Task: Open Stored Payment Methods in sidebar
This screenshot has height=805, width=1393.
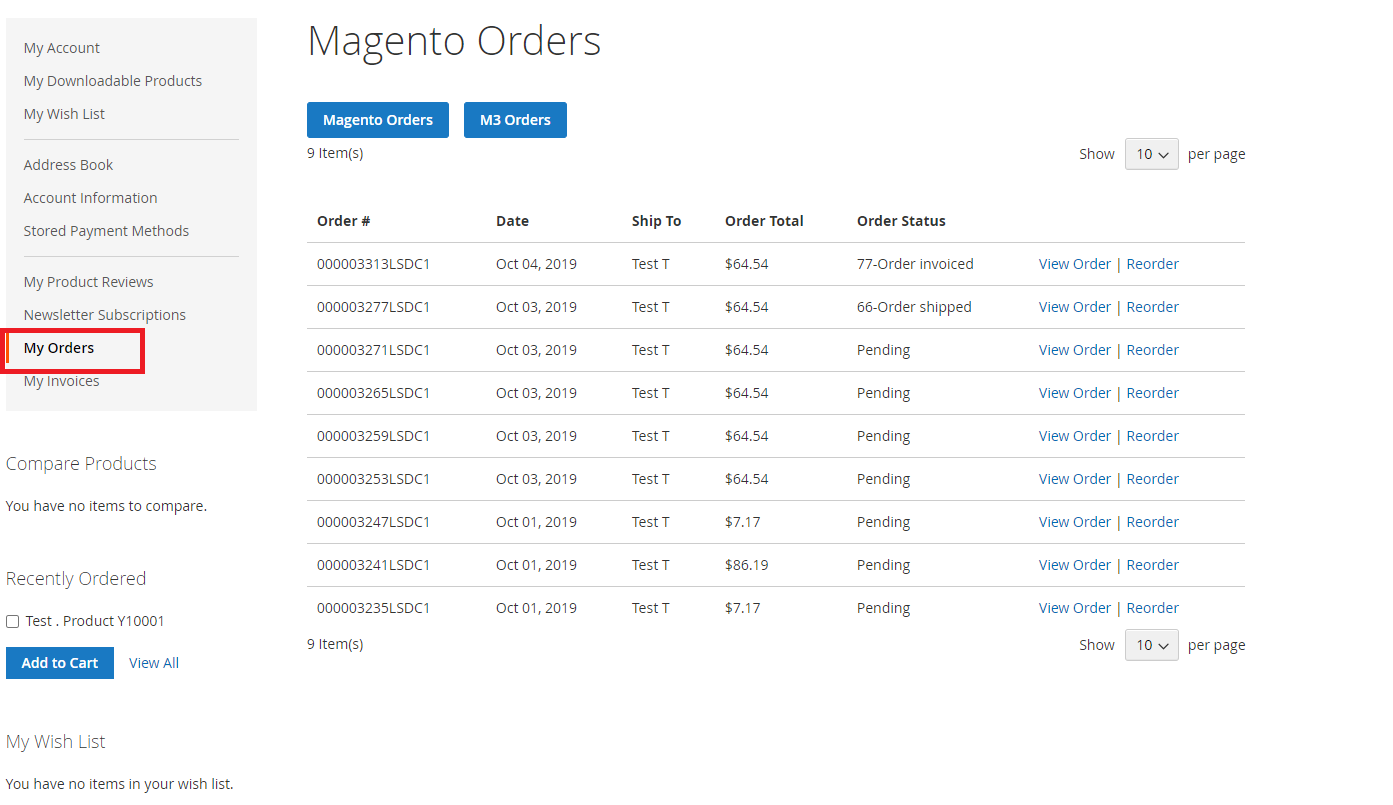Action: tap(106, 231)
